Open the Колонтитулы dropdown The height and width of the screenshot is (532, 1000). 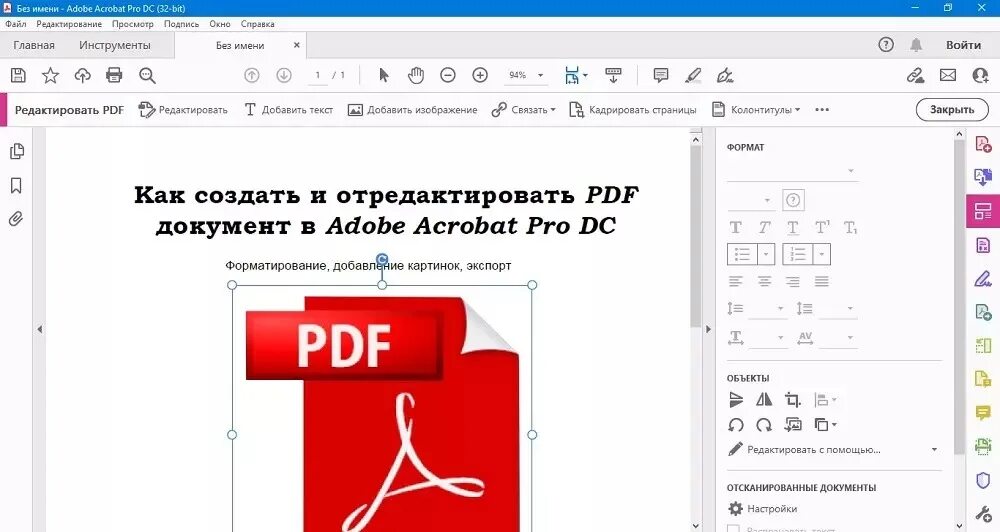pyautogui.click(x=756, y=110)
